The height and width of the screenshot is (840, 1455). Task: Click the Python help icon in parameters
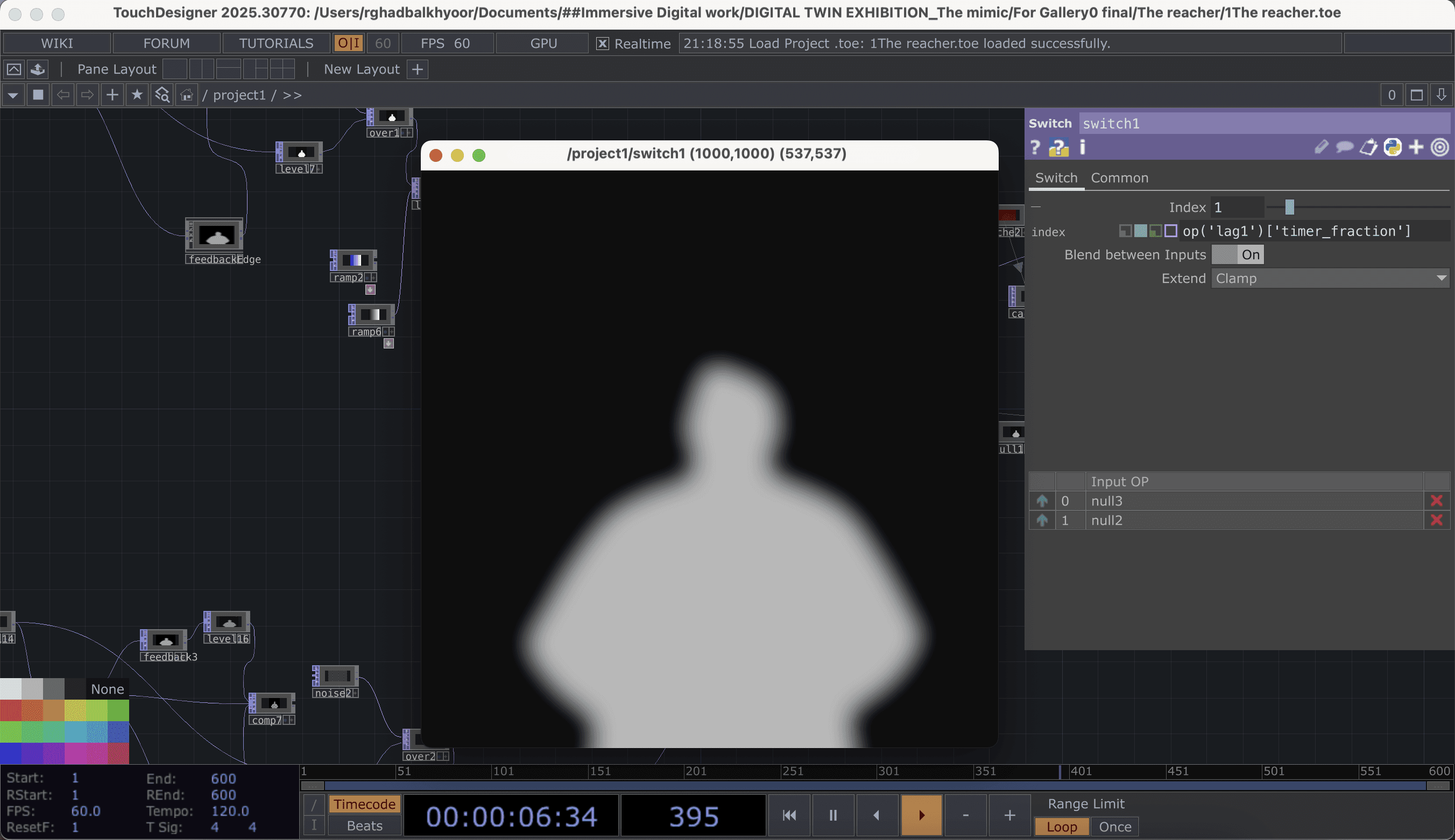[x=1058, y=148]
